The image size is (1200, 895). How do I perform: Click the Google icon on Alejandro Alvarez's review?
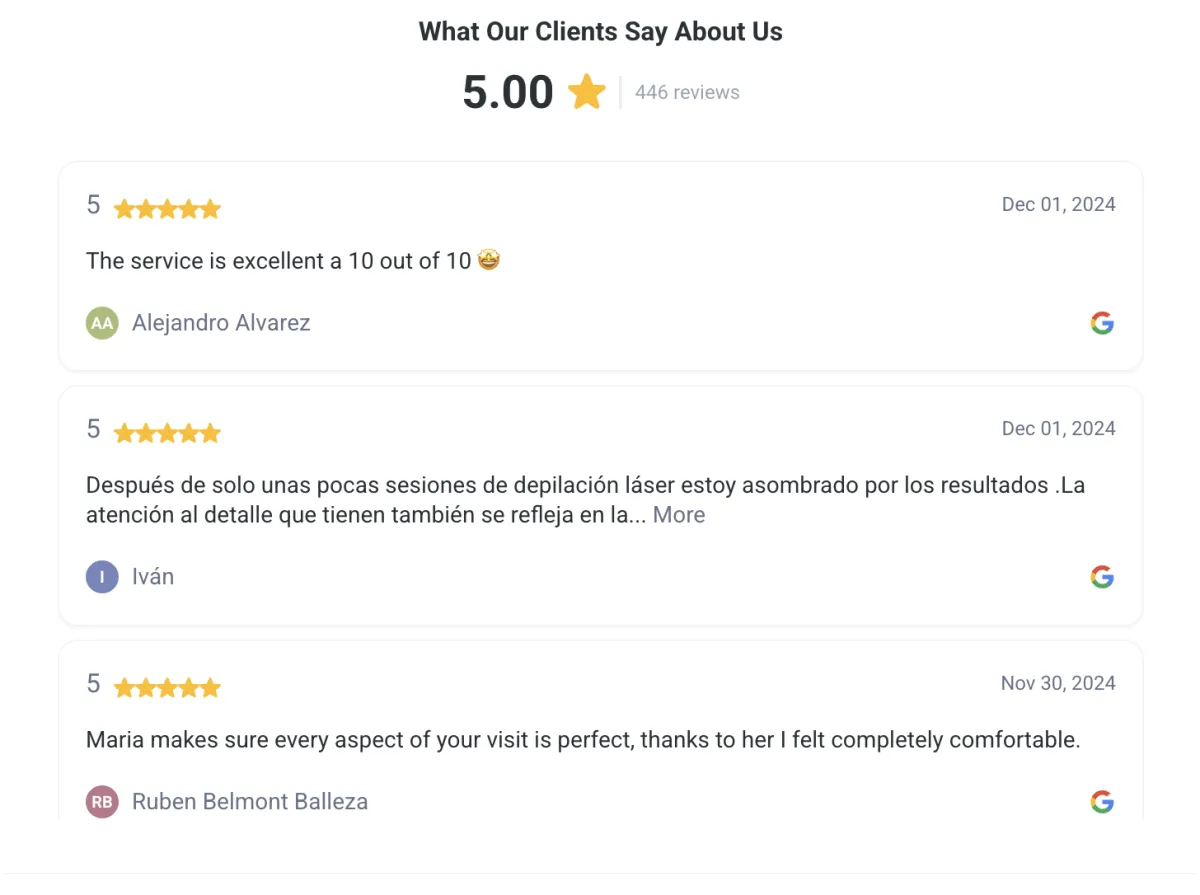point(1102,323)
